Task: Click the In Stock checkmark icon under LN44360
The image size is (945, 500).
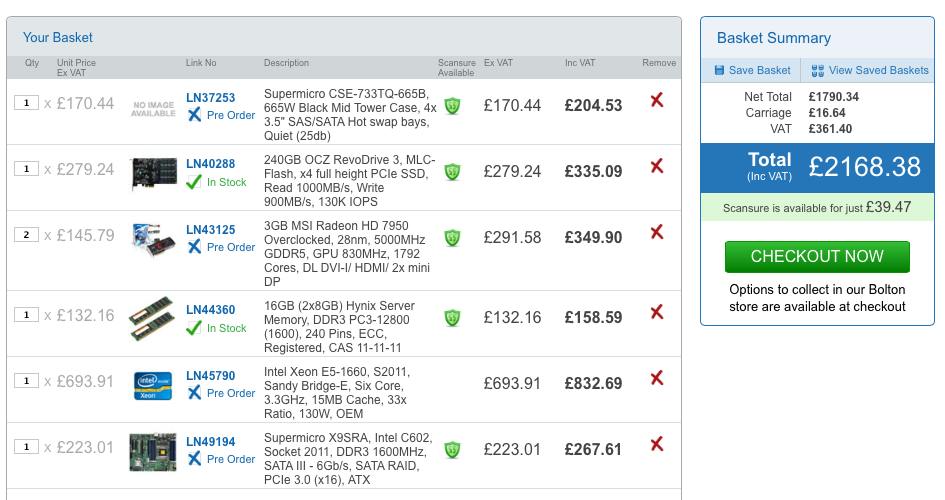Action: pos(194,328)
